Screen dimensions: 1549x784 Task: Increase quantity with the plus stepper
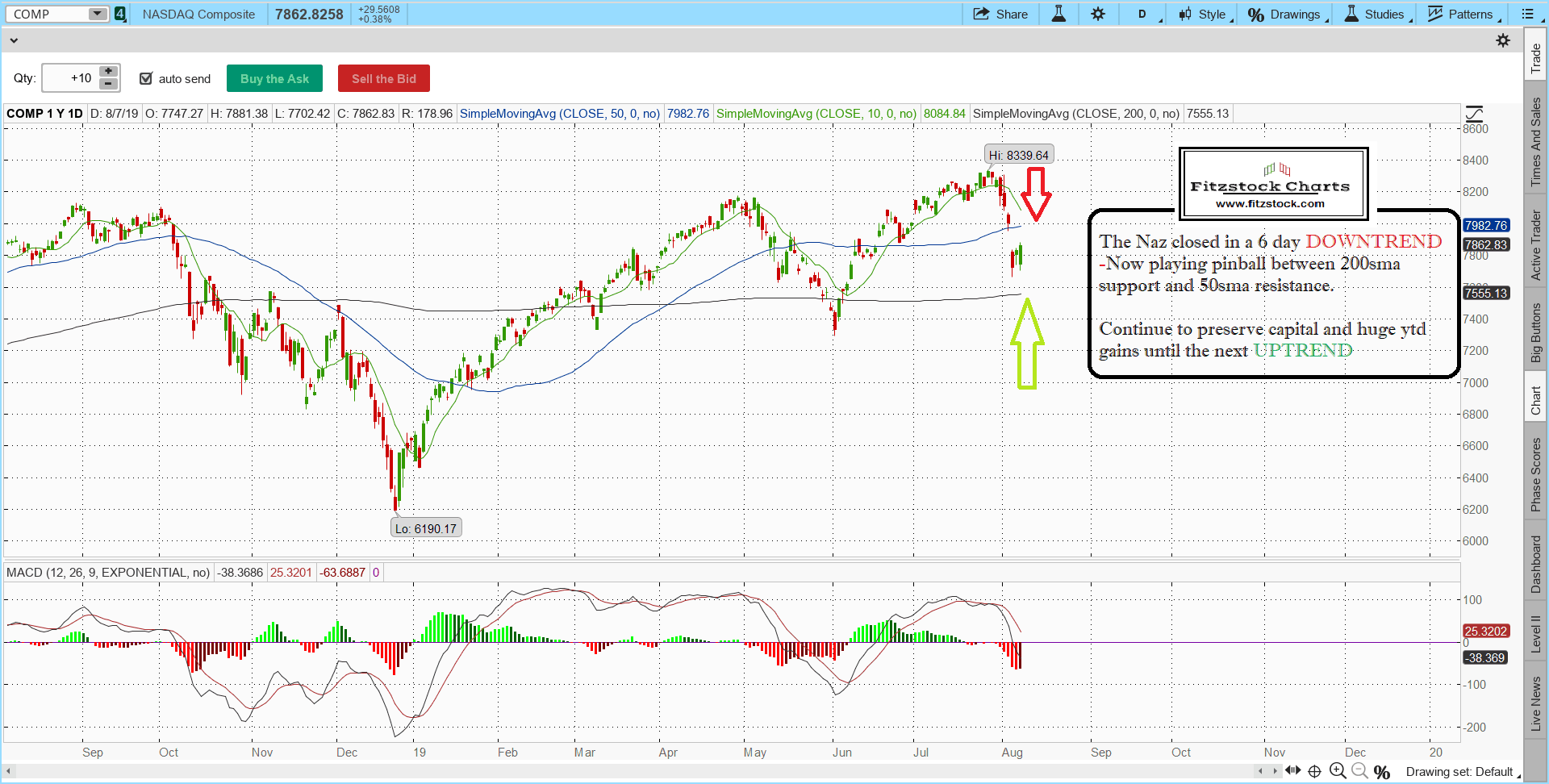click(x=108, y=72)
